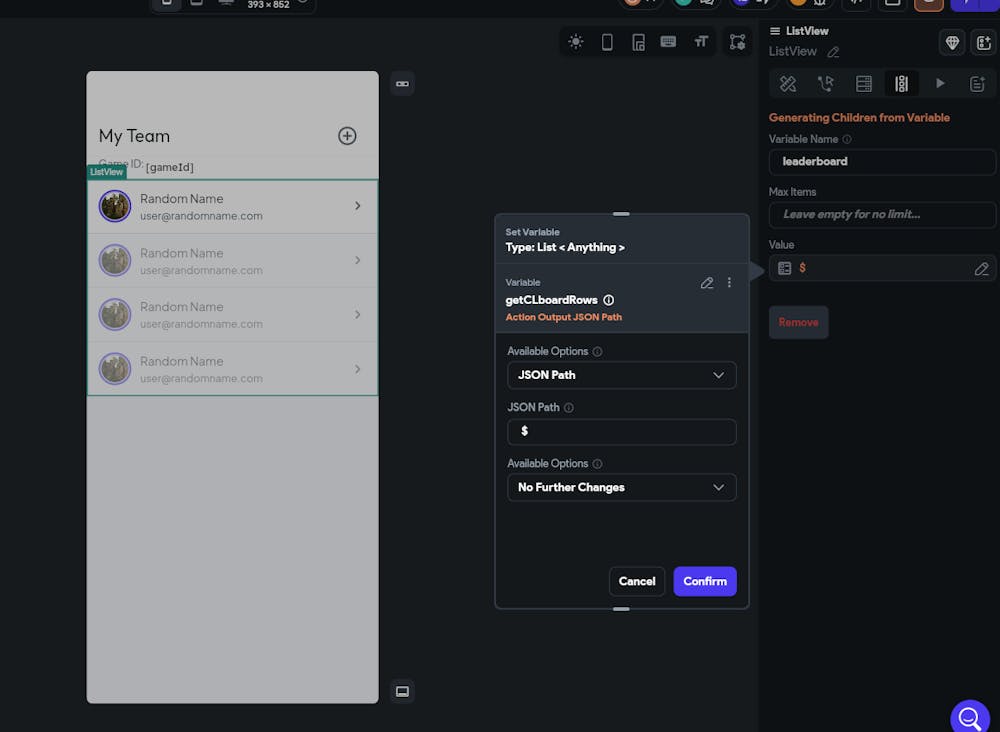Click the Max Items input field
Screen dimensions: 1000x732
coord(882,215)
